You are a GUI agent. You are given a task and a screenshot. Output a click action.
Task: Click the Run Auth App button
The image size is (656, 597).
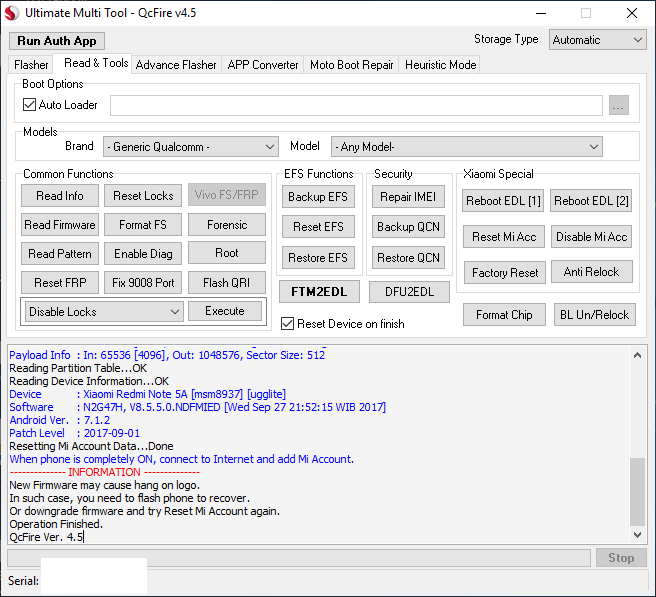[x=57, y=41]
